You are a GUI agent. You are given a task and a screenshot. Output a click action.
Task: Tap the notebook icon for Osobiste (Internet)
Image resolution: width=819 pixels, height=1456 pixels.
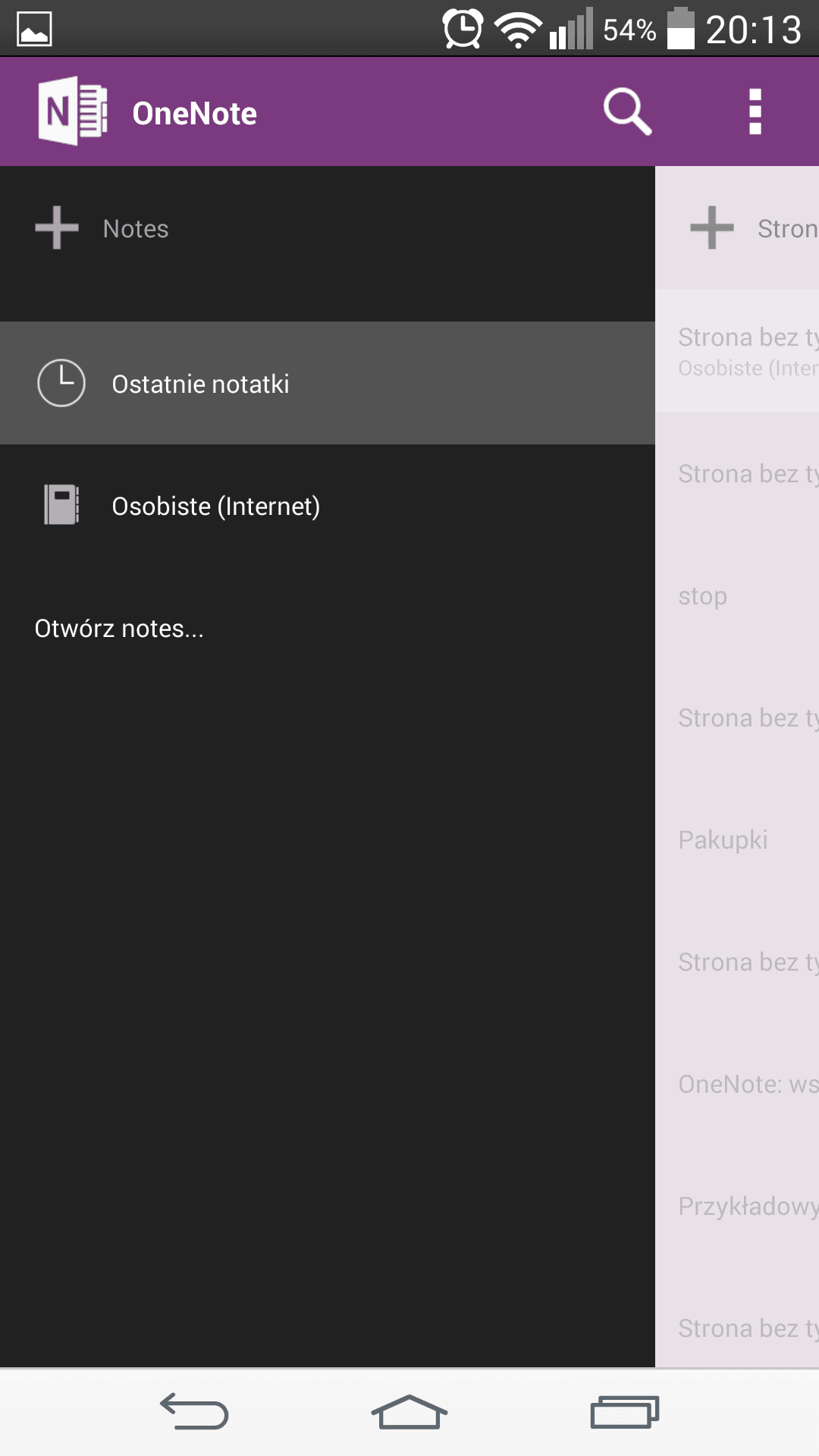[61, 505]
